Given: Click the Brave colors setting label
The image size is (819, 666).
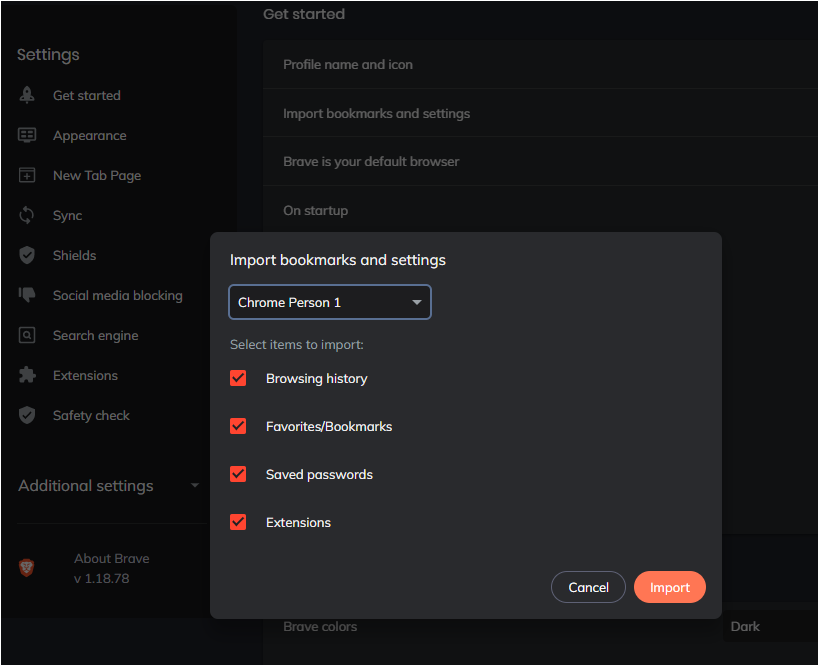Looking at the screenshot, I should [320, 626].
